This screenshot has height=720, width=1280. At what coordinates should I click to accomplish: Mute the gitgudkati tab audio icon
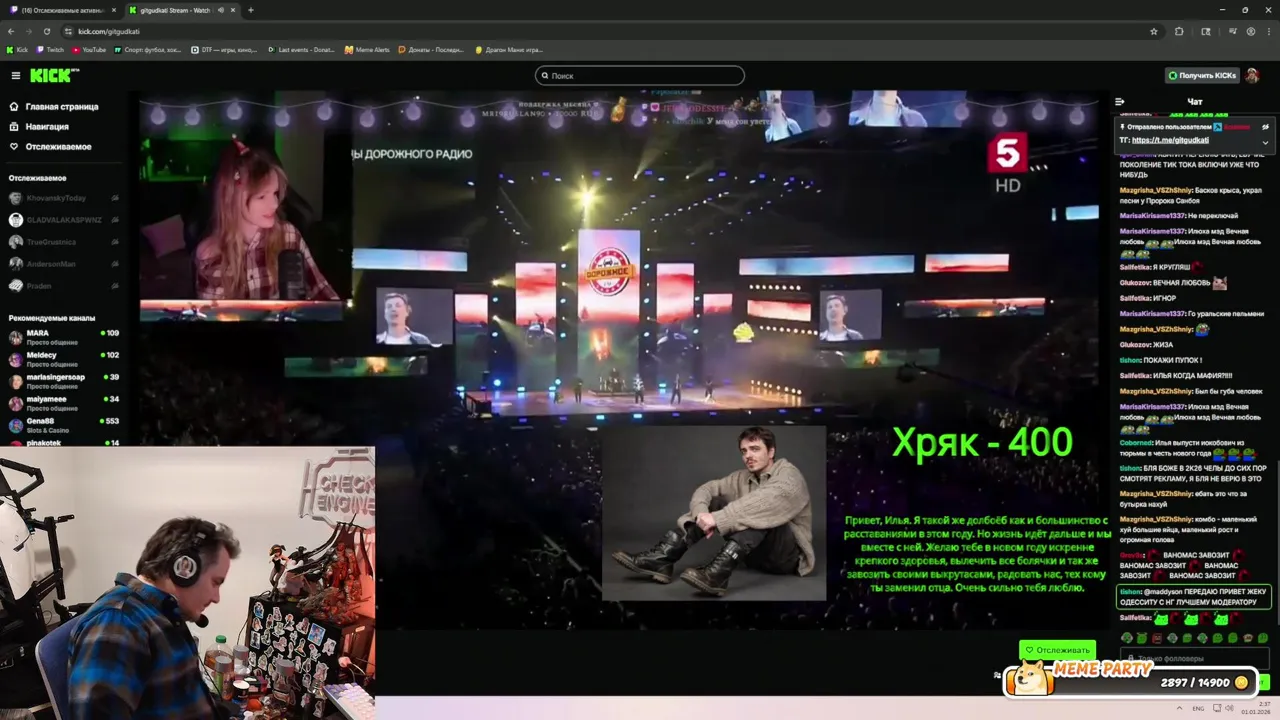[220, 10]
